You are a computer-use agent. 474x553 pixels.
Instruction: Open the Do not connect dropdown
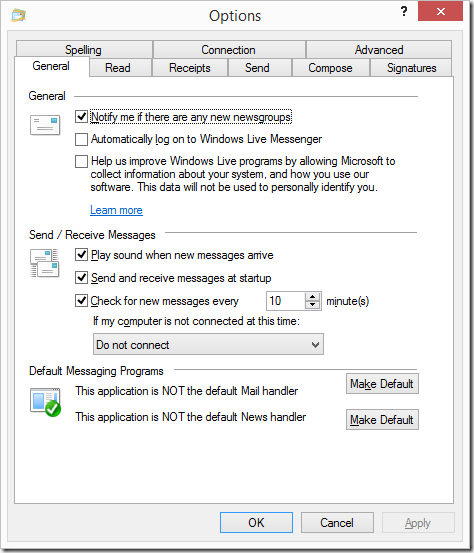pyautogui.click(x=208, y=344)
